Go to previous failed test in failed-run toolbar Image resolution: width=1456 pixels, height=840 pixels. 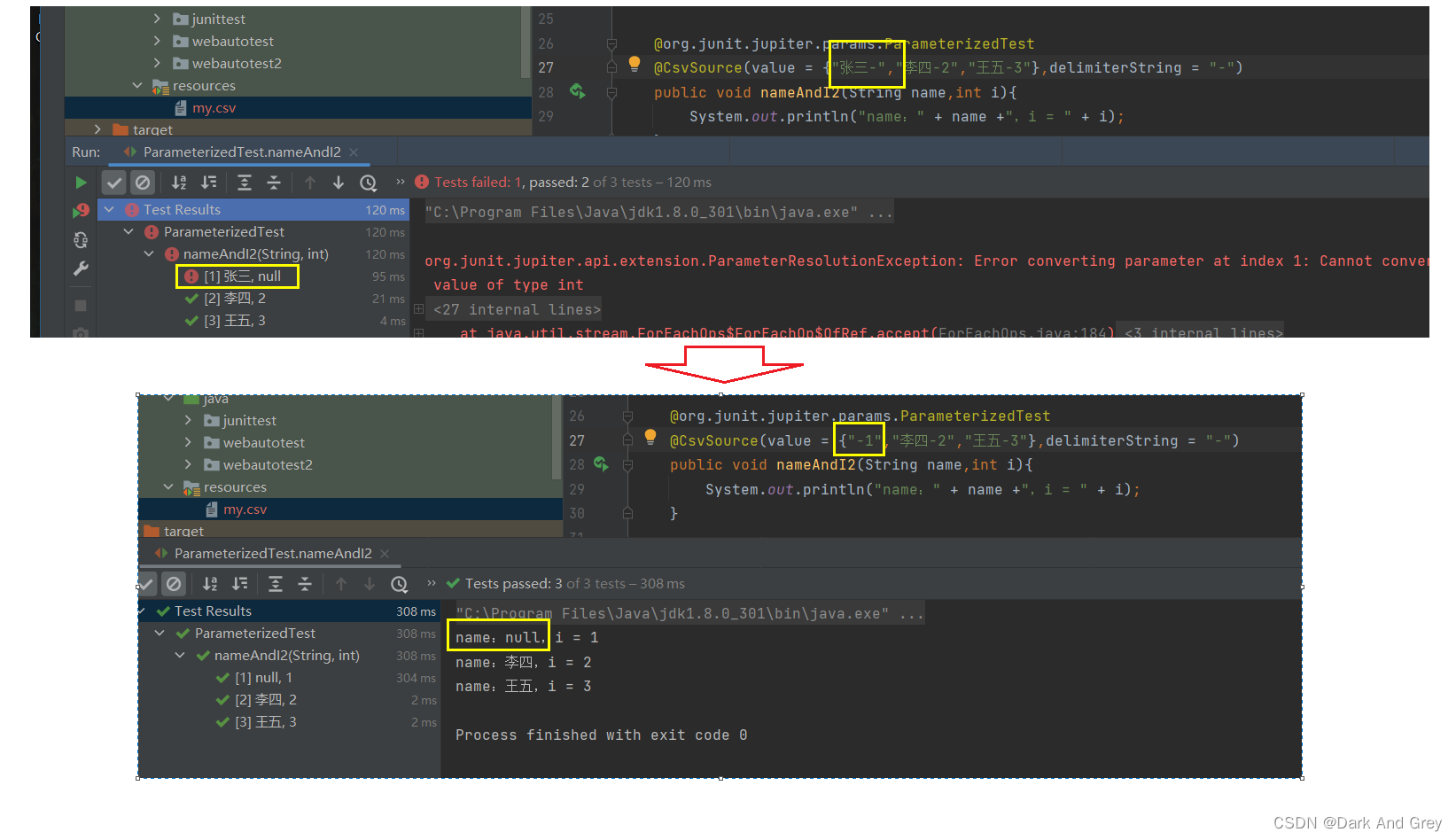(310, 183)
